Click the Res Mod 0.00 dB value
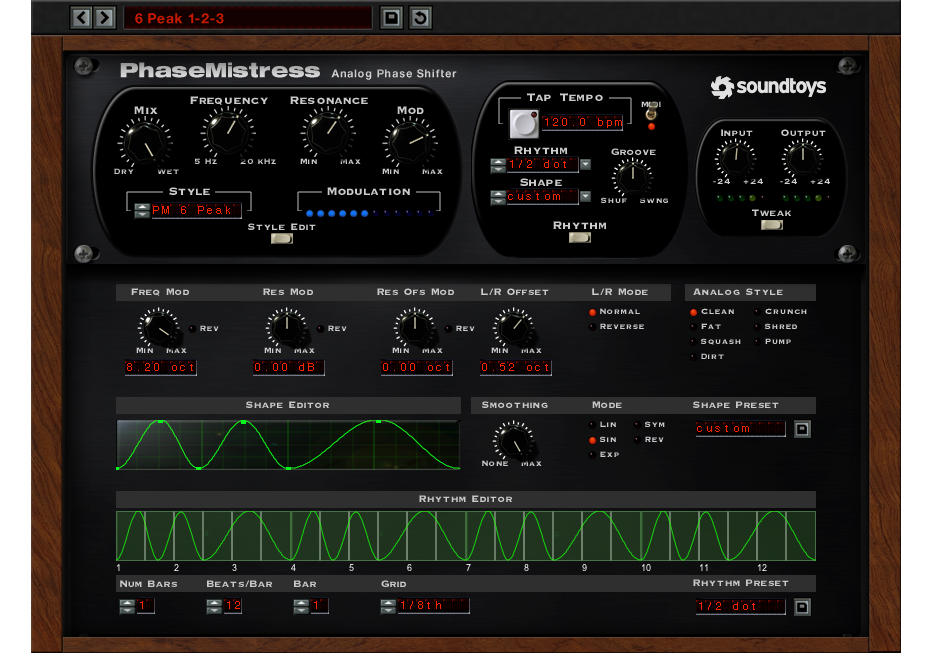 289,367
